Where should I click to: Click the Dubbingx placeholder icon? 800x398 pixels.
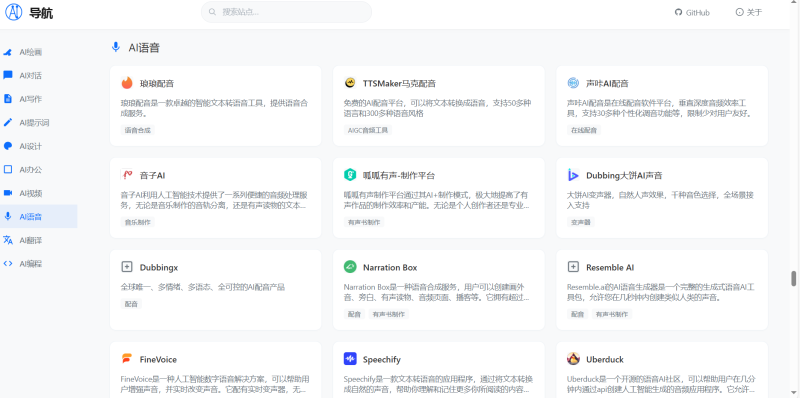[127, 267]
